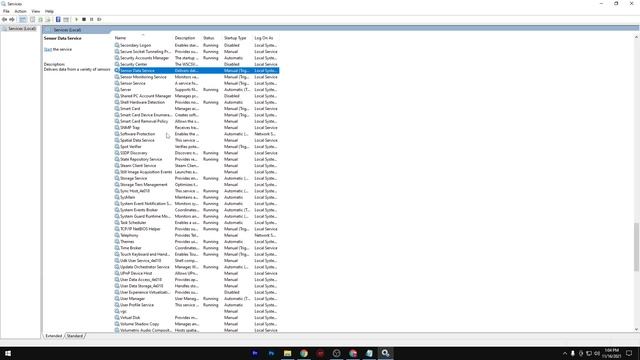This screenshot has height=360, width=640.
Task: Click the vertical scrollbar thumb
Action: (x=636, y=247)
